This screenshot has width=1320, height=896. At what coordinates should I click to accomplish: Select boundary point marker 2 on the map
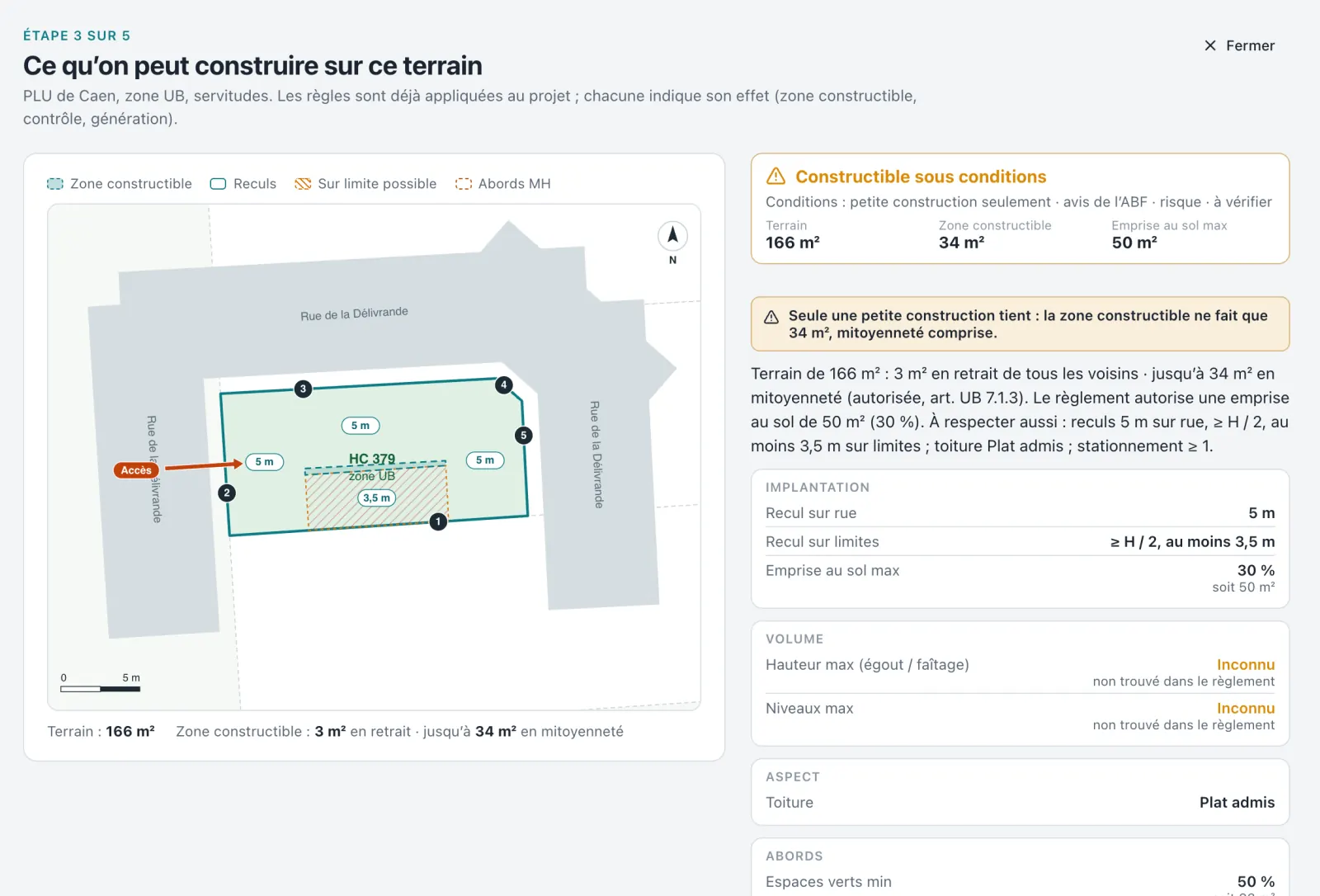pyautogui.click(x=227, y=493)
